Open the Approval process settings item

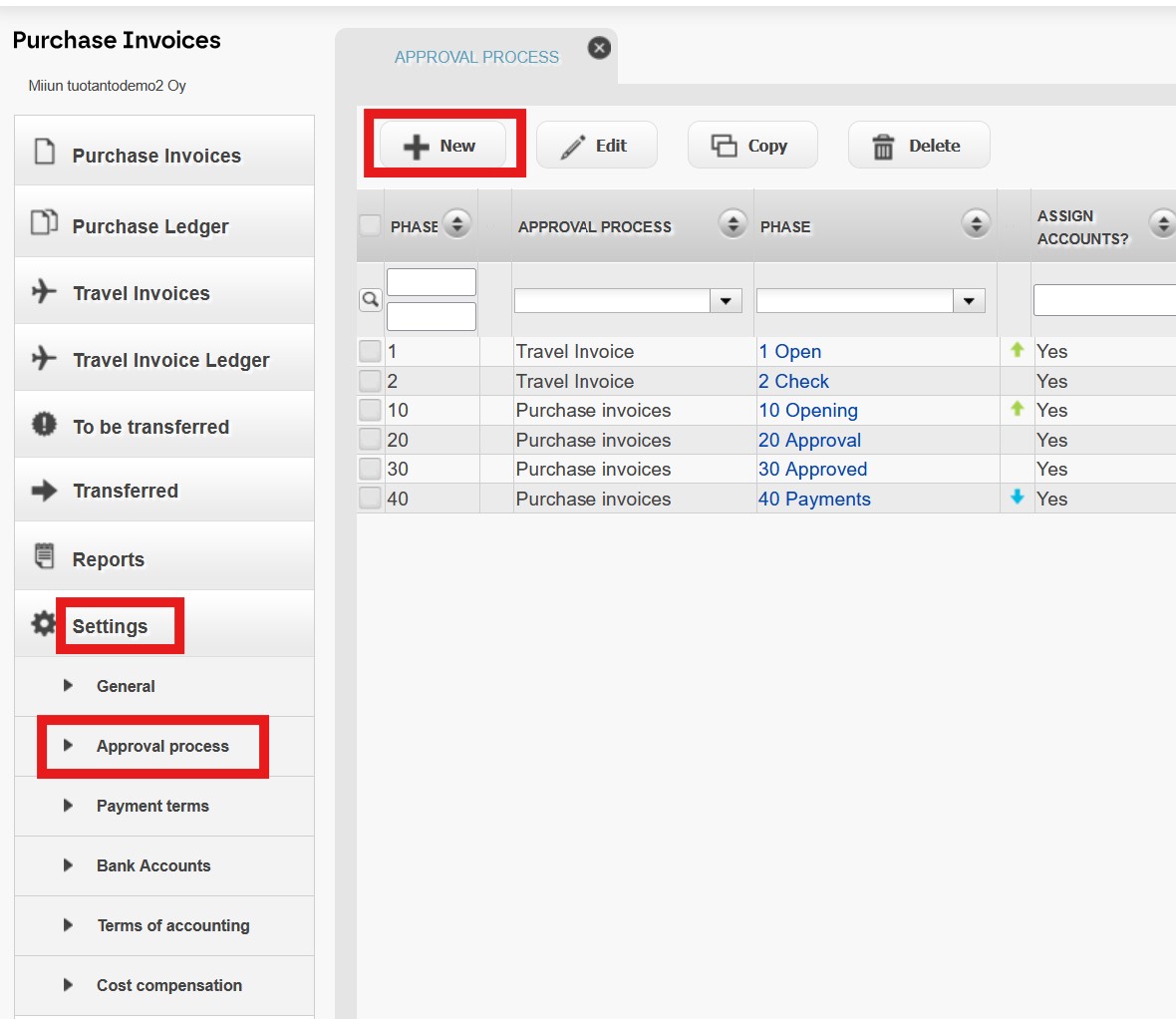162,746
